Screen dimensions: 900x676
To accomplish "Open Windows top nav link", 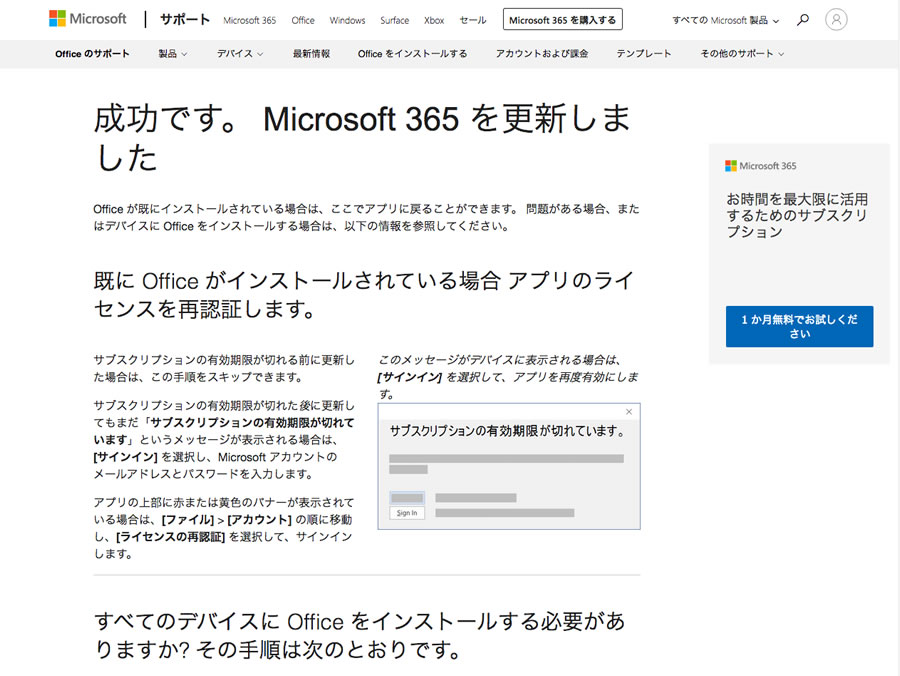I will (x=347, y=20).
